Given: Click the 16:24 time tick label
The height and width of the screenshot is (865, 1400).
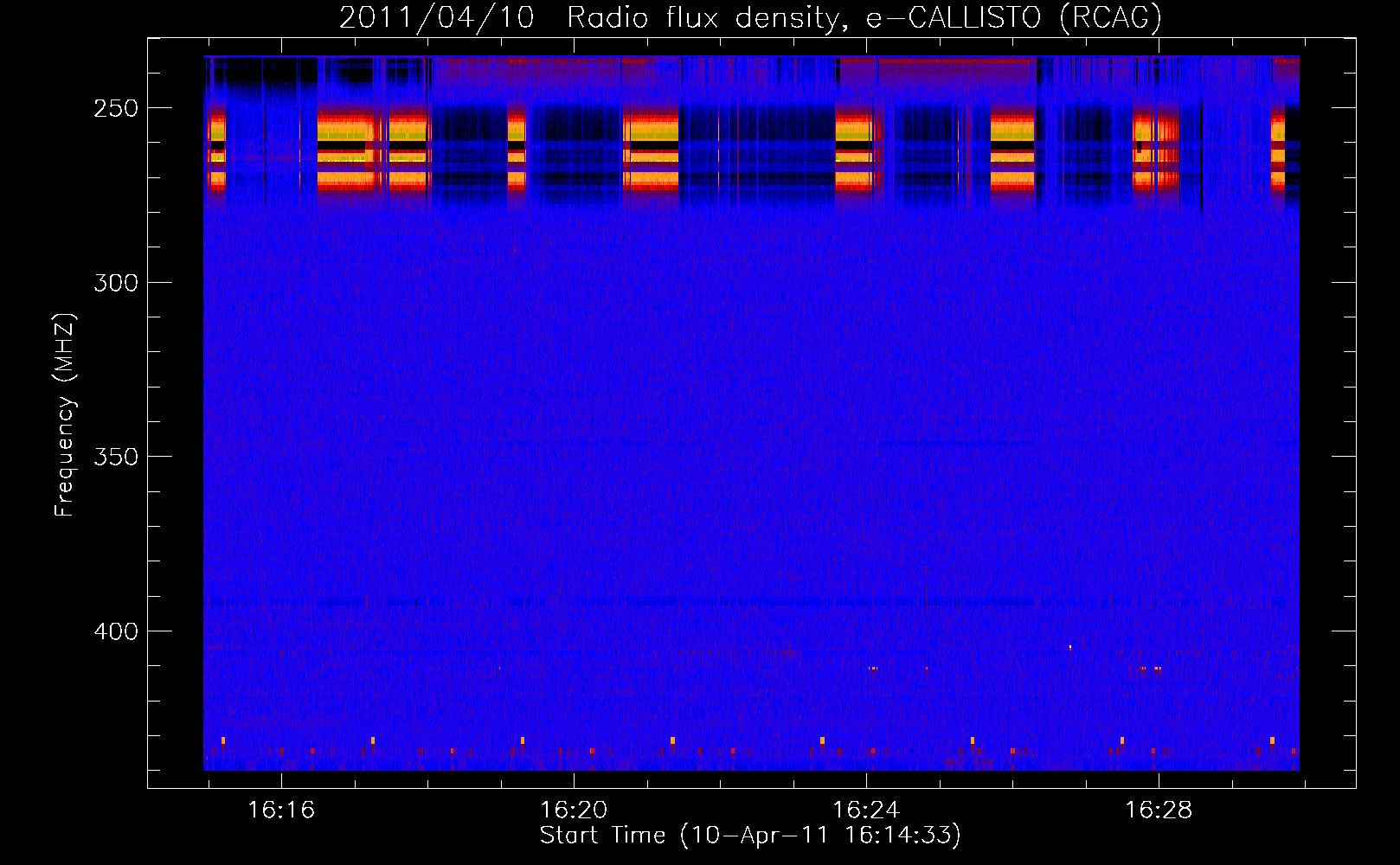Looking at the screenshot, I should tap(866, 811).
